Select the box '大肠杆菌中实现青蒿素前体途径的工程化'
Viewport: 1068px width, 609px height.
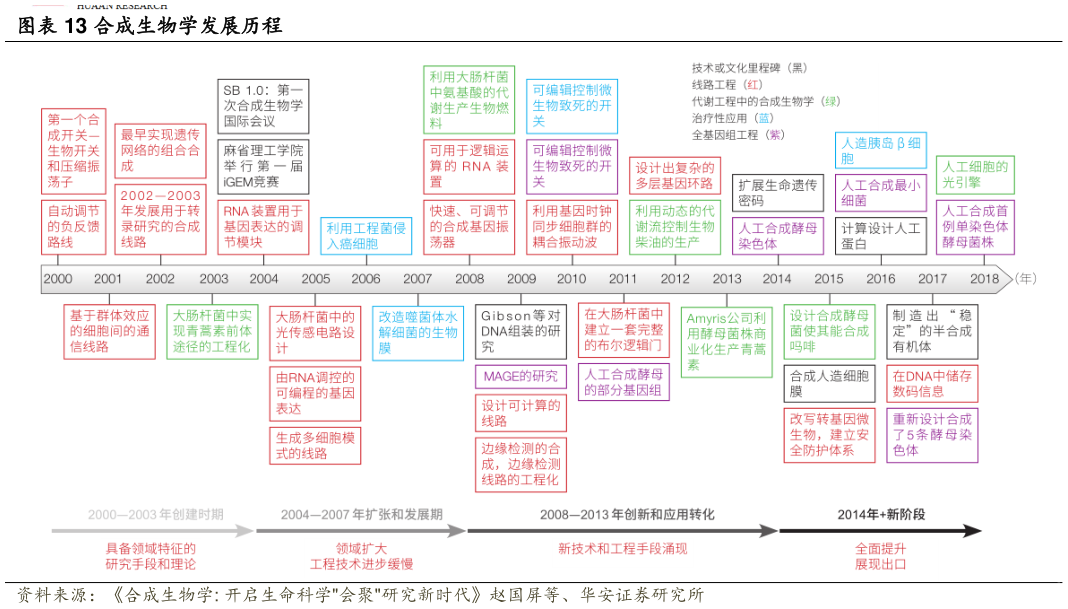click(213, 331)
